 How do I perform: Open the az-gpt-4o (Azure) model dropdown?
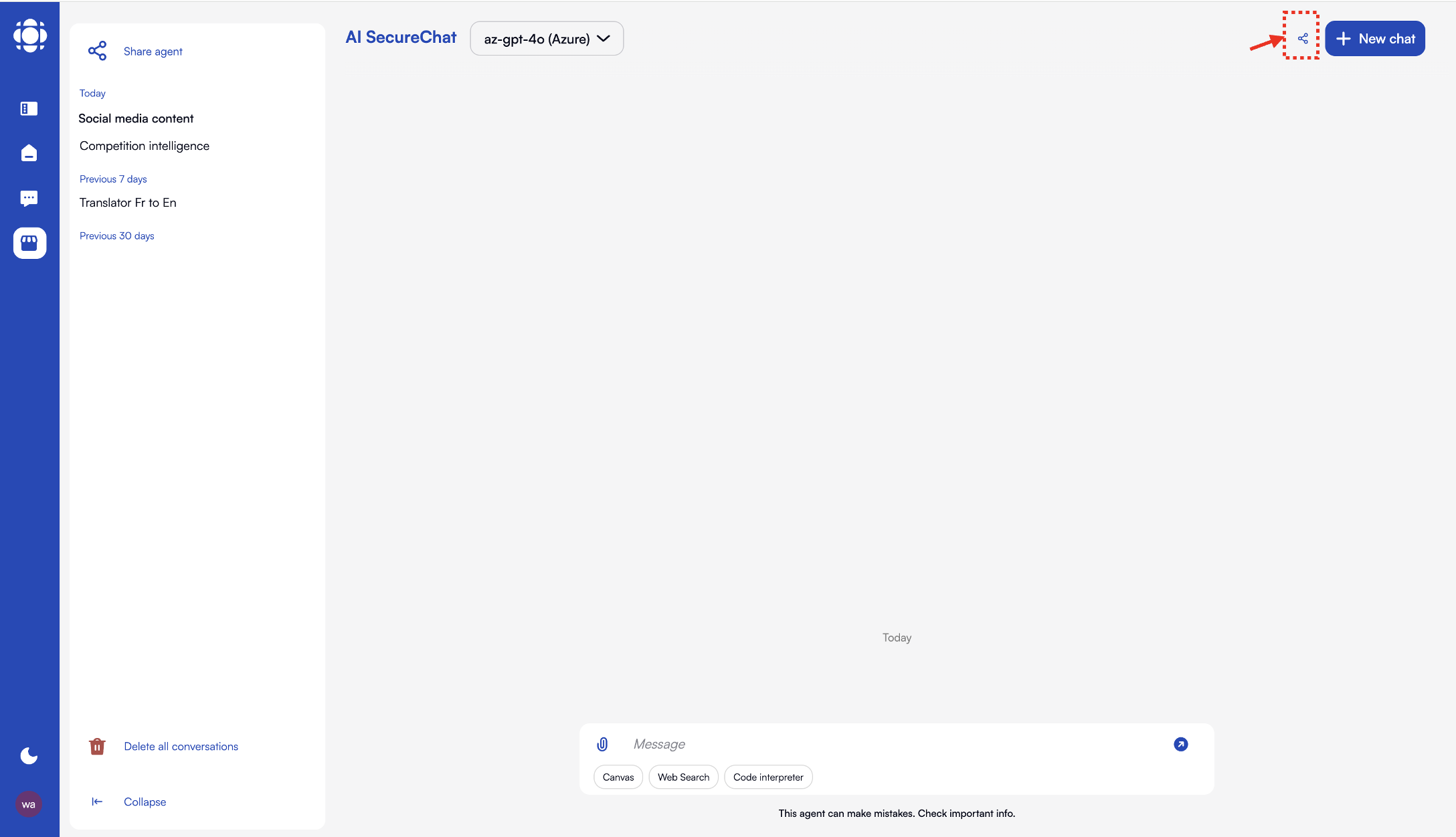547,39
